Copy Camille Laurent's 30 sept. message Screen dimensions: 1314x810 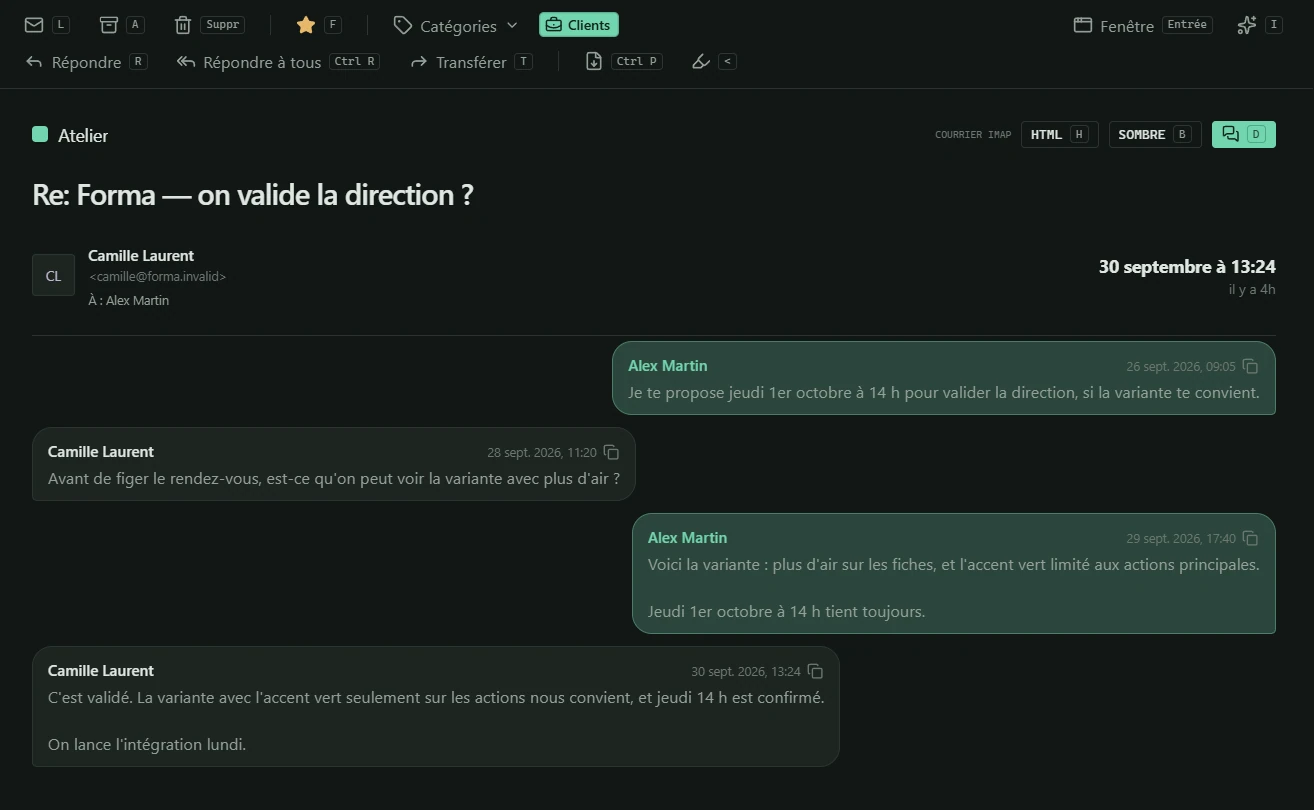coord(815,671)
